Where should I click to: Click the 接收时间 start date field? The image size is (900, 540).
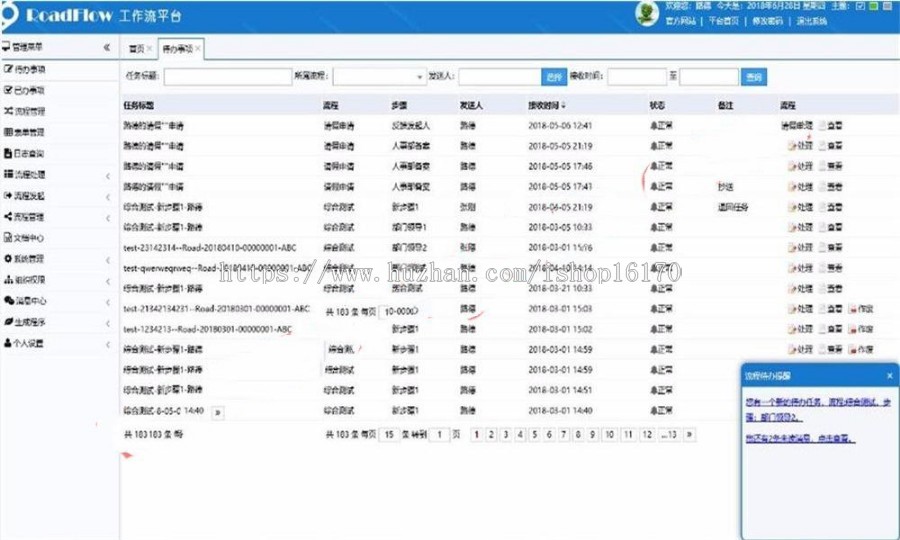coord(637,77)
